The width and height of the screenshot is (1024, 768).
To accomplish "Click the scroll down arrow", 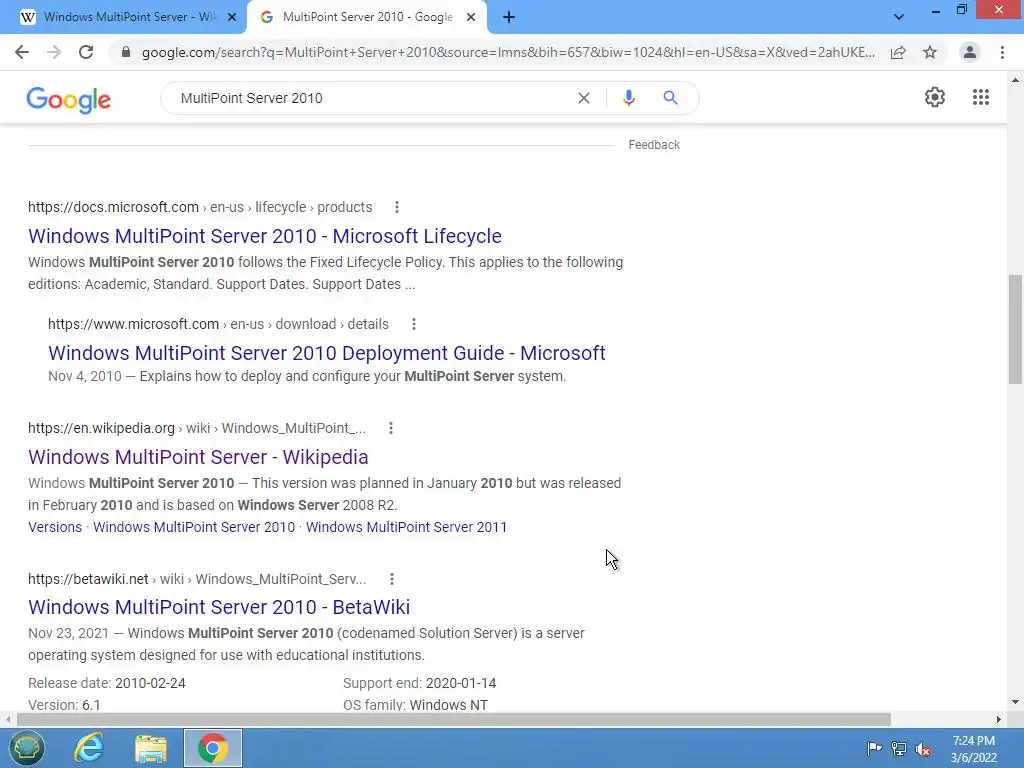I will coord(1015,702).
